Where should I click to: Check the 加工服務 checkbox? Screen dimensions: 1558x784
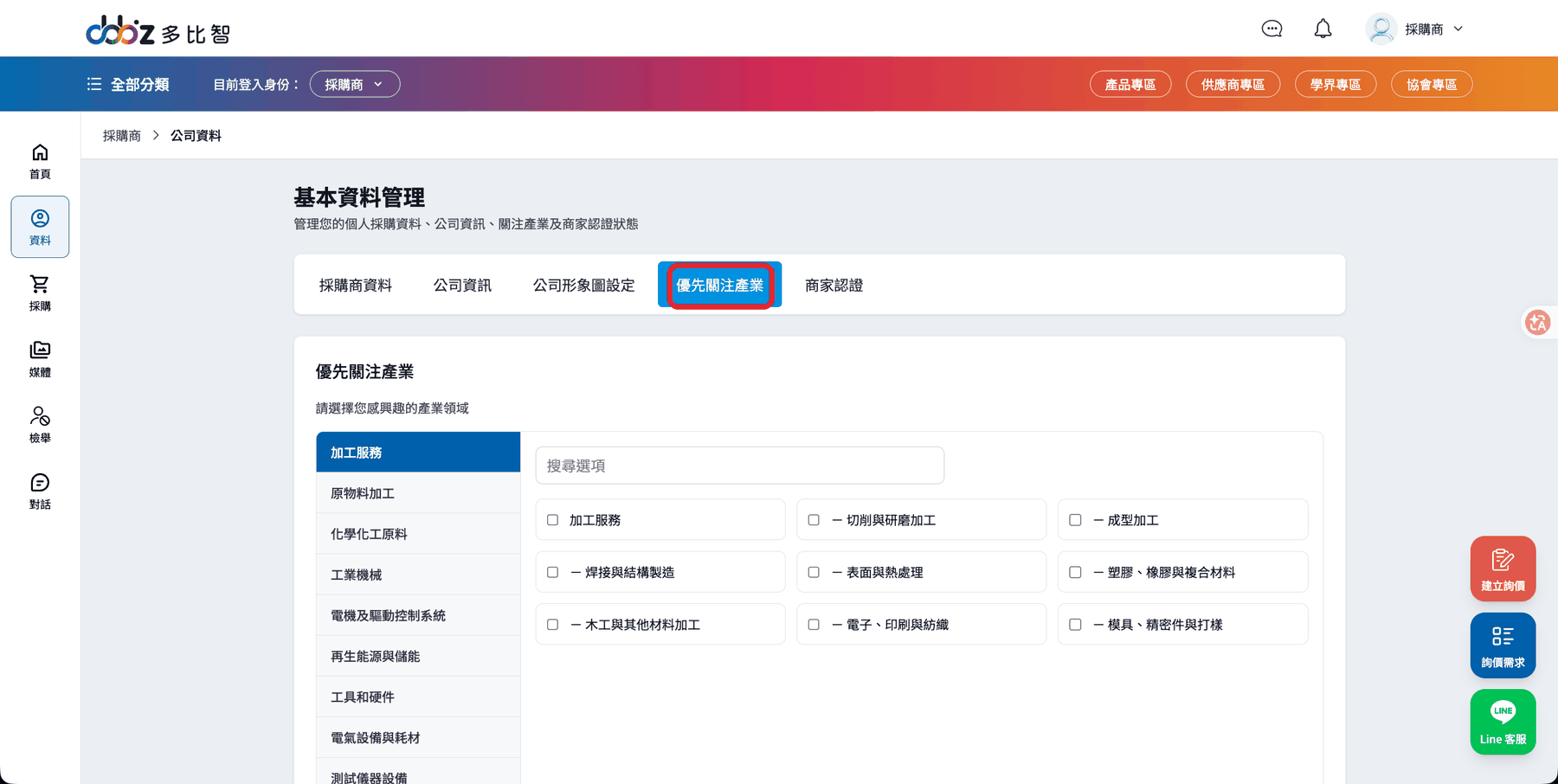coord(552,520)
